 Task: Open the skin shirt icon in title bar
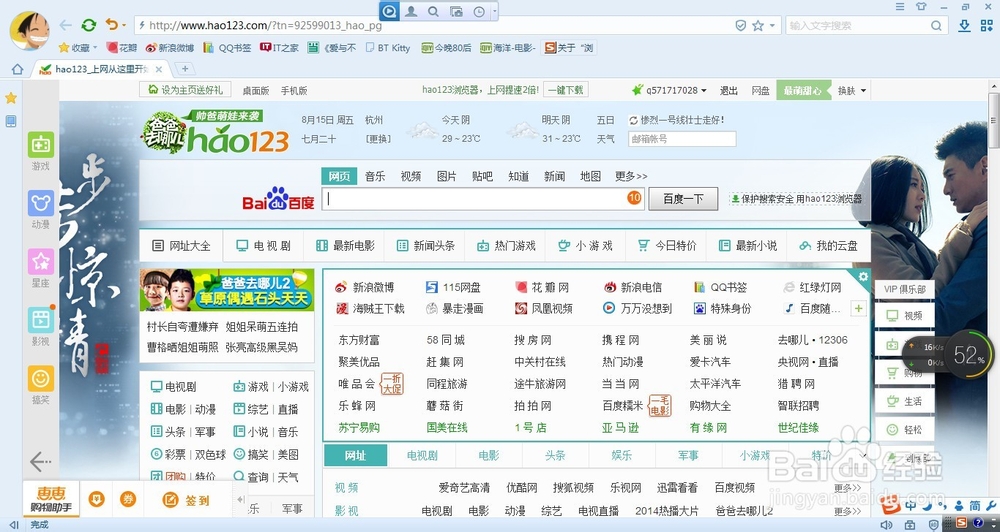coord(922,6)
